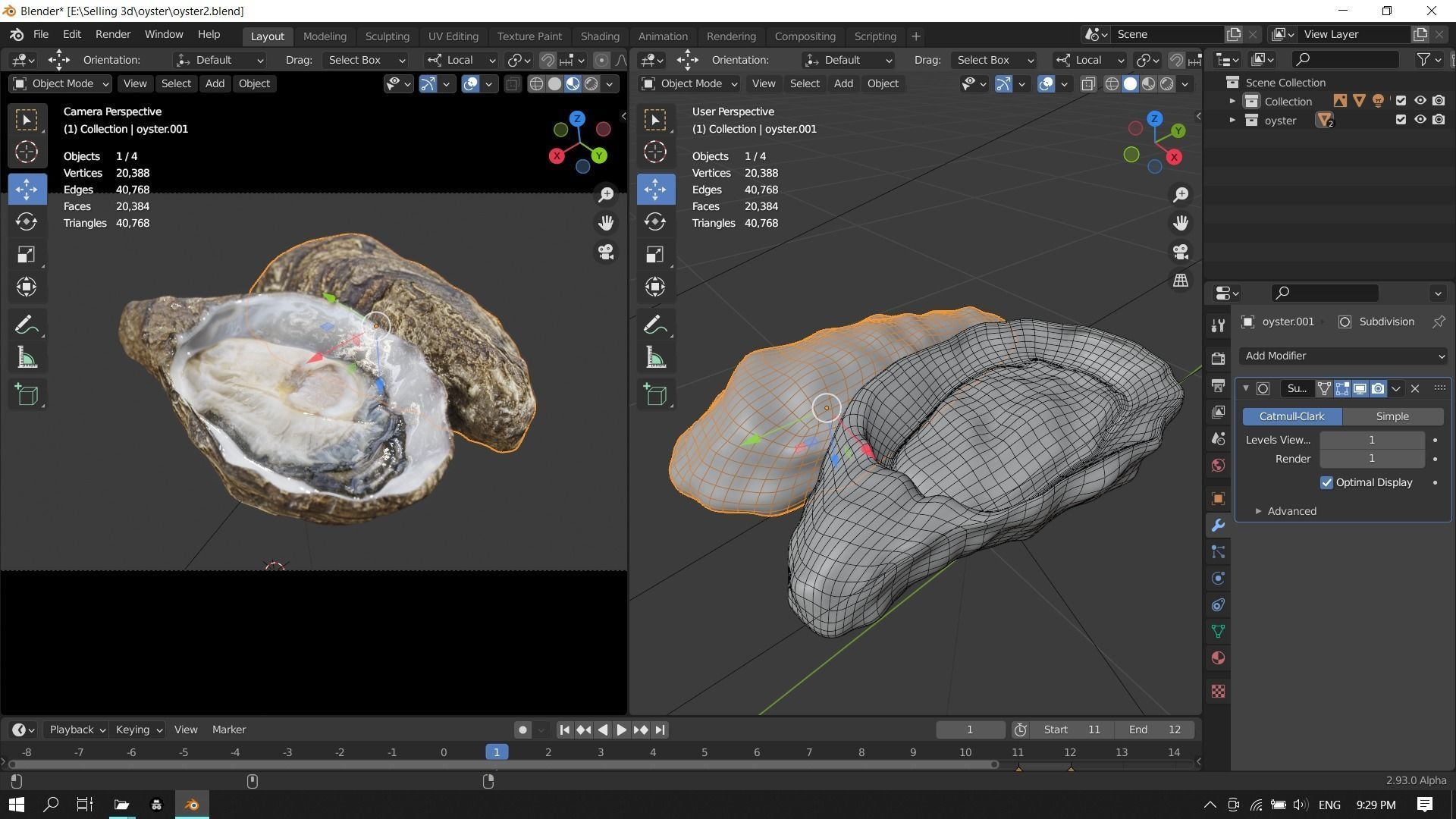
Task: Toggle Optimal Display checkbox
Action: (1326, 482)
